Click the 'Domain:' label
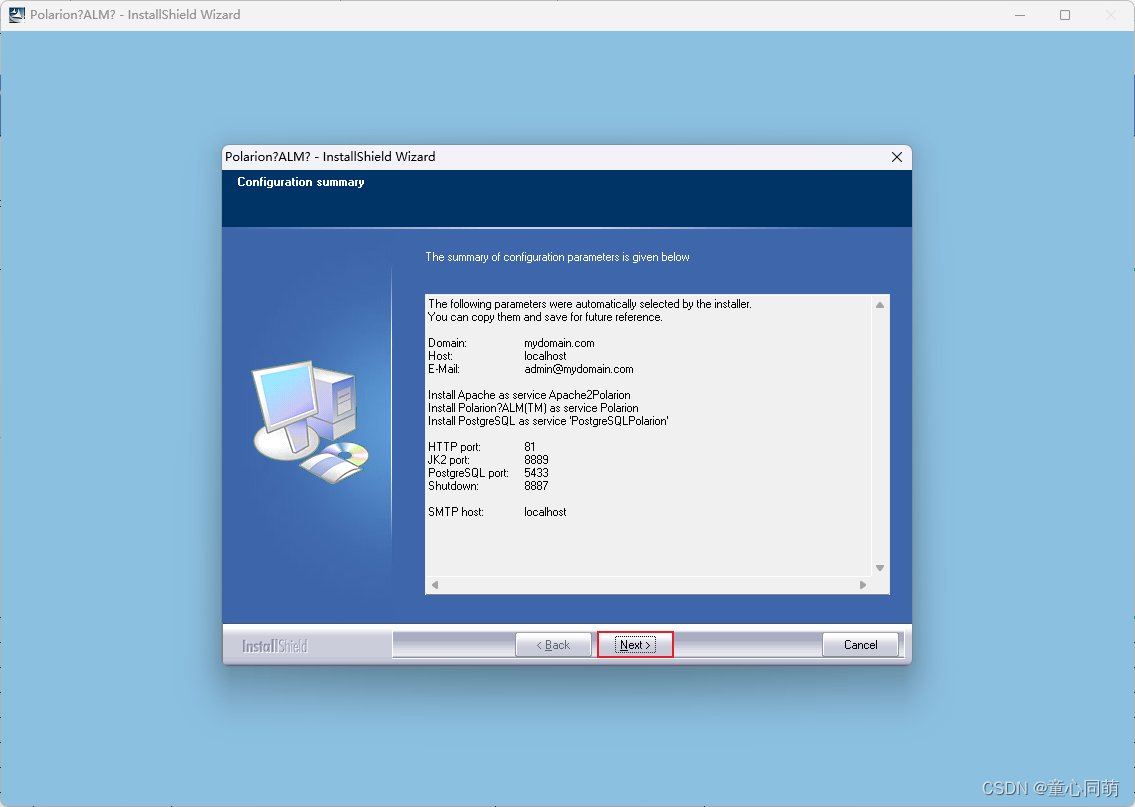This screenshot has height=807, width=1135. tap(447, 343)
